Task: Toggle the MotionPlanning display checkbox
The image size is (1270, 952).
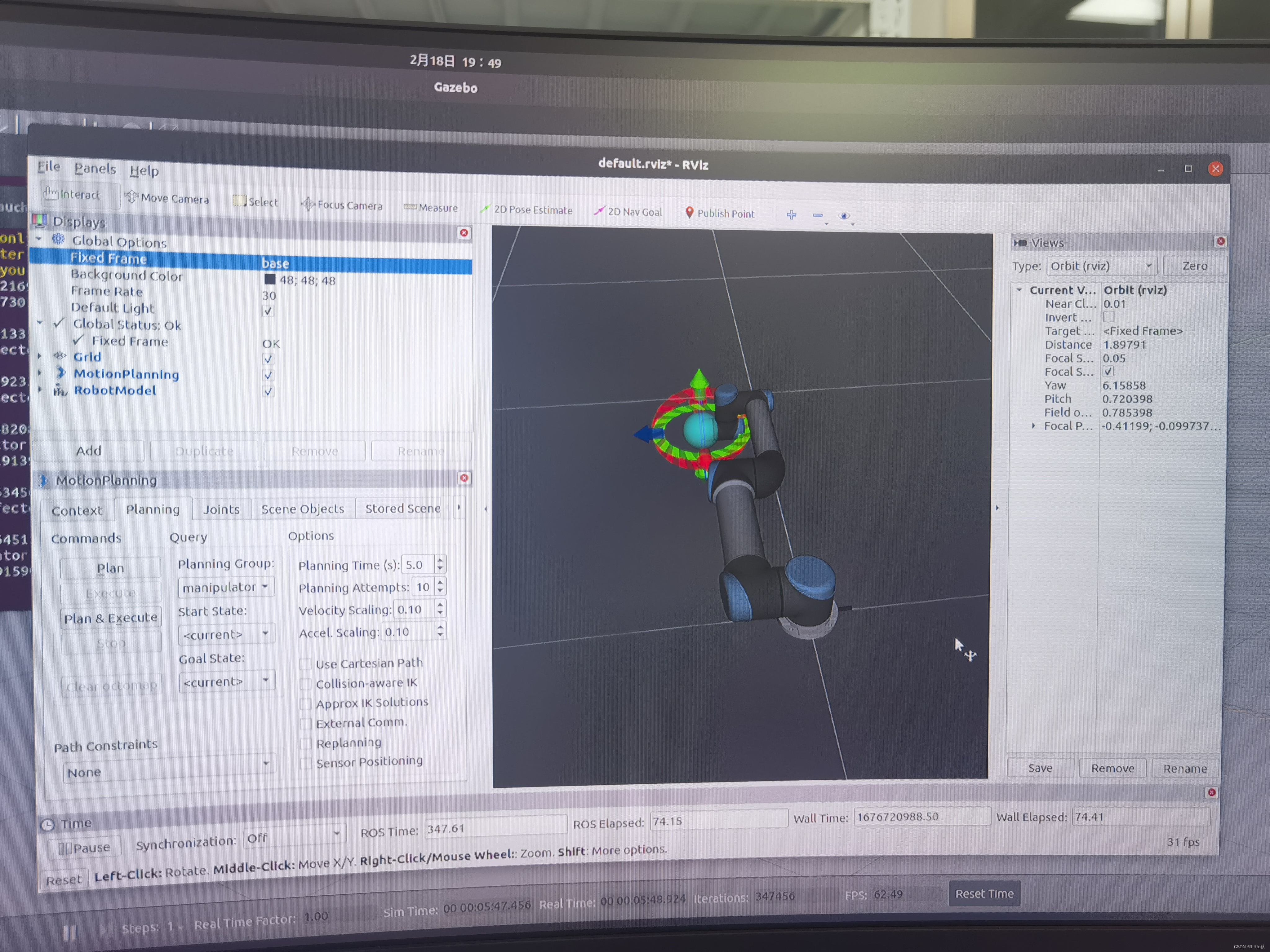Action: [268, 375]
